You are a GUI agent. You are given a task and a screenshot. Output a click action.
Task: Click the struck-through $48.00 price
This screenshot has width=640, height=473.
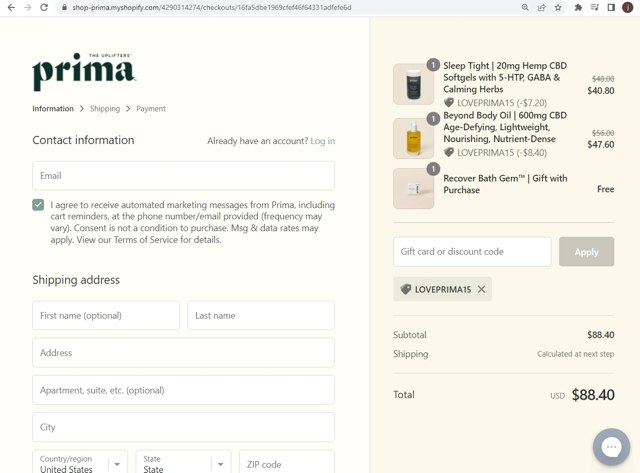(x=603, y=79)
